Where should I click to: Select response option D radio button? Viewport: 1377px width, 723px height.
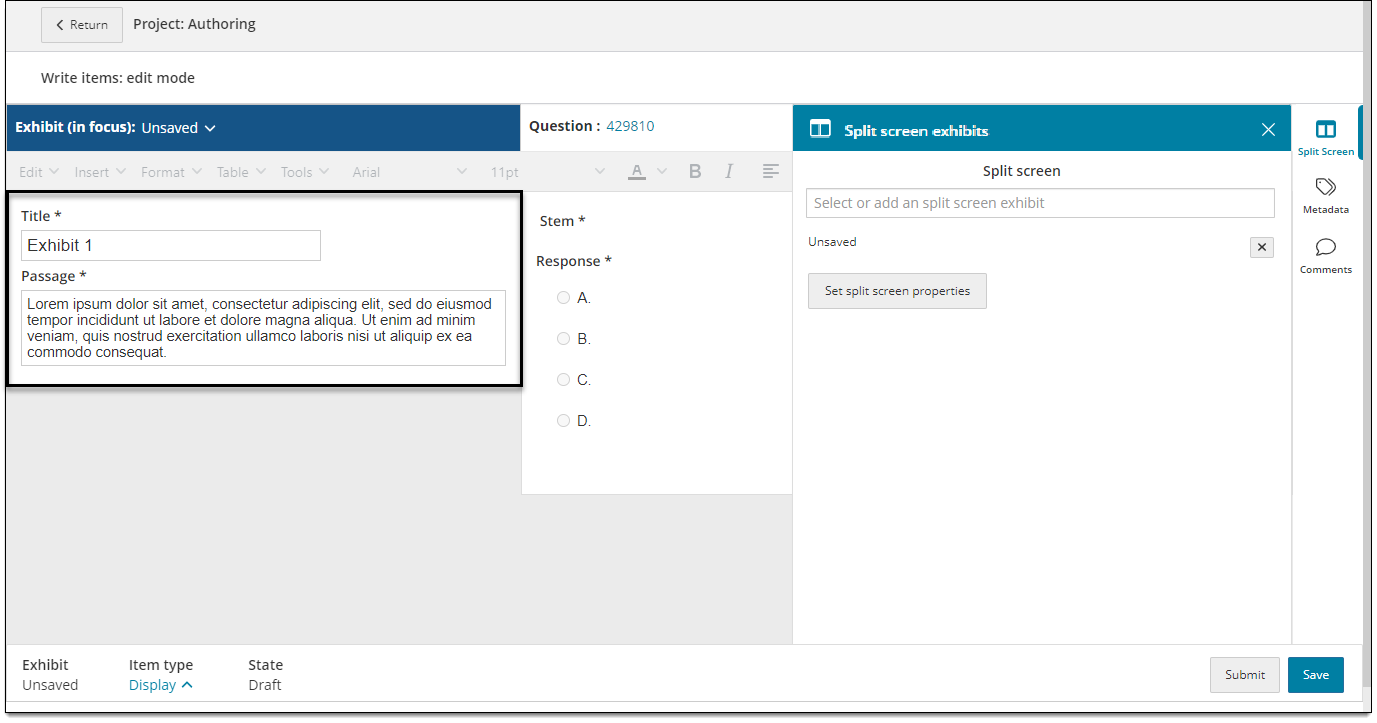point(563,421)
